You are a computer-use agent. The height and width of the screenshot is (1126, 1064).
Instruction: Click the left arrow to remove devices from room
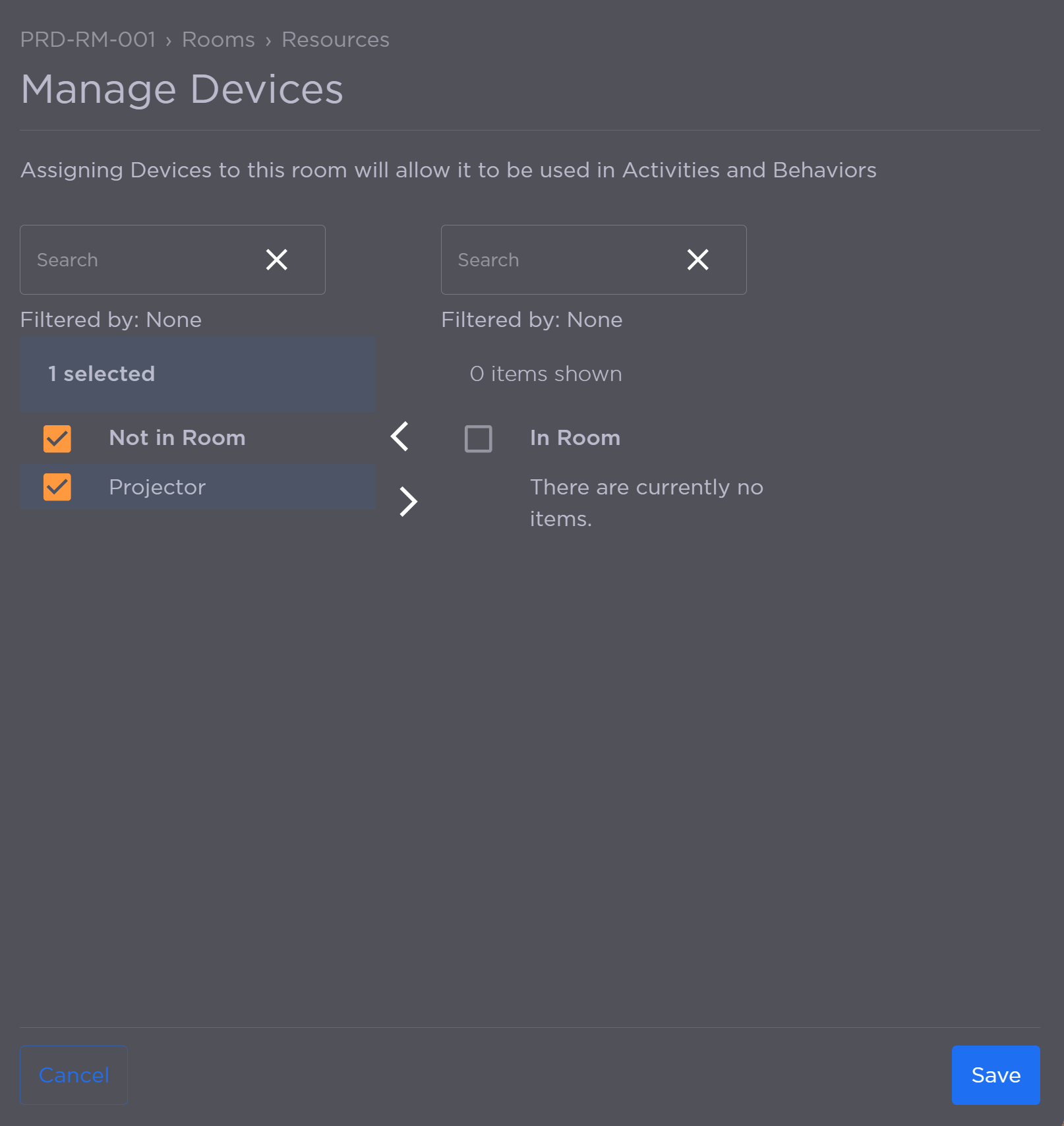click(399, 436)
